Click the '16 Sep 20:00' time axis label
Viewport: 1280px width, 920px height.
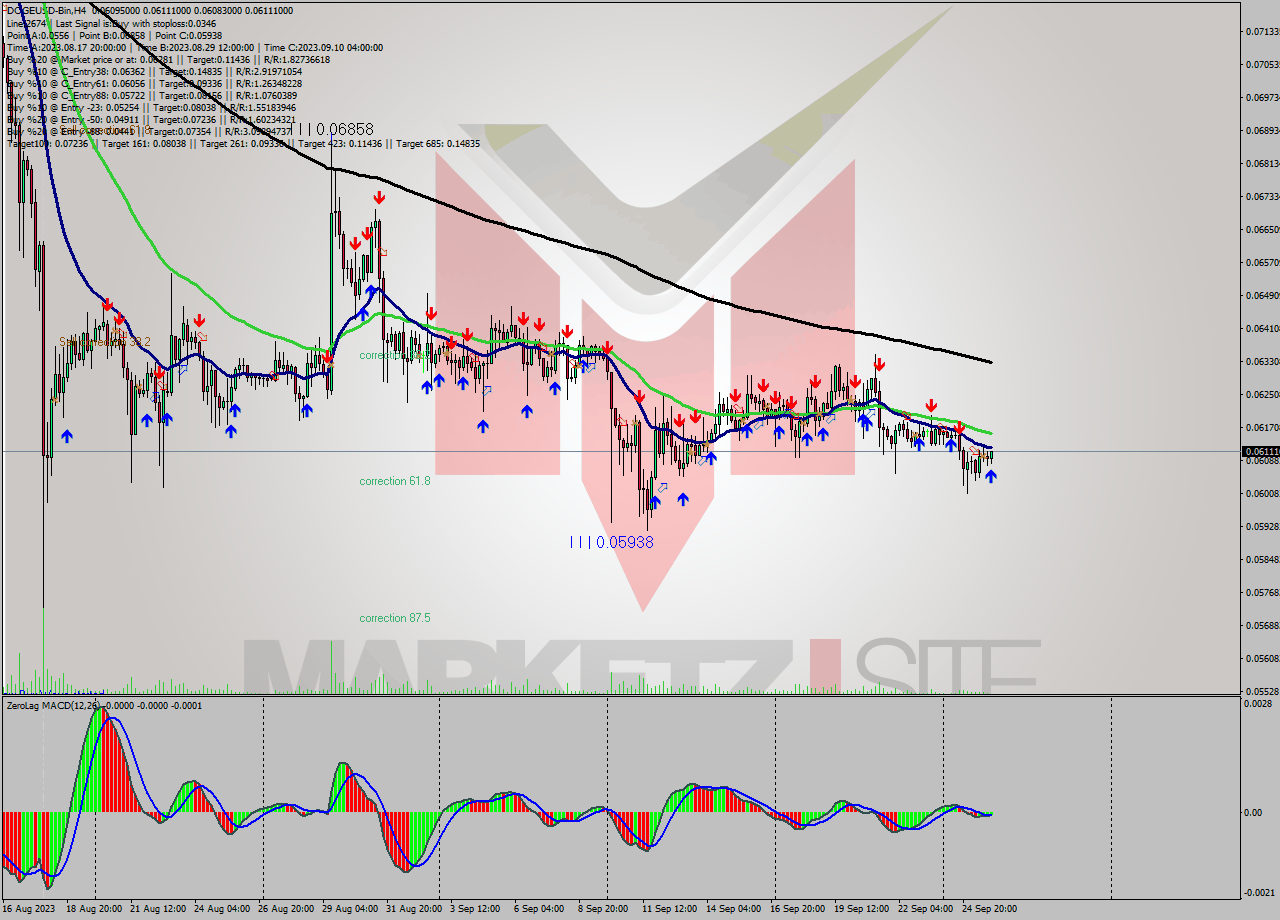[x=799, y=909]
